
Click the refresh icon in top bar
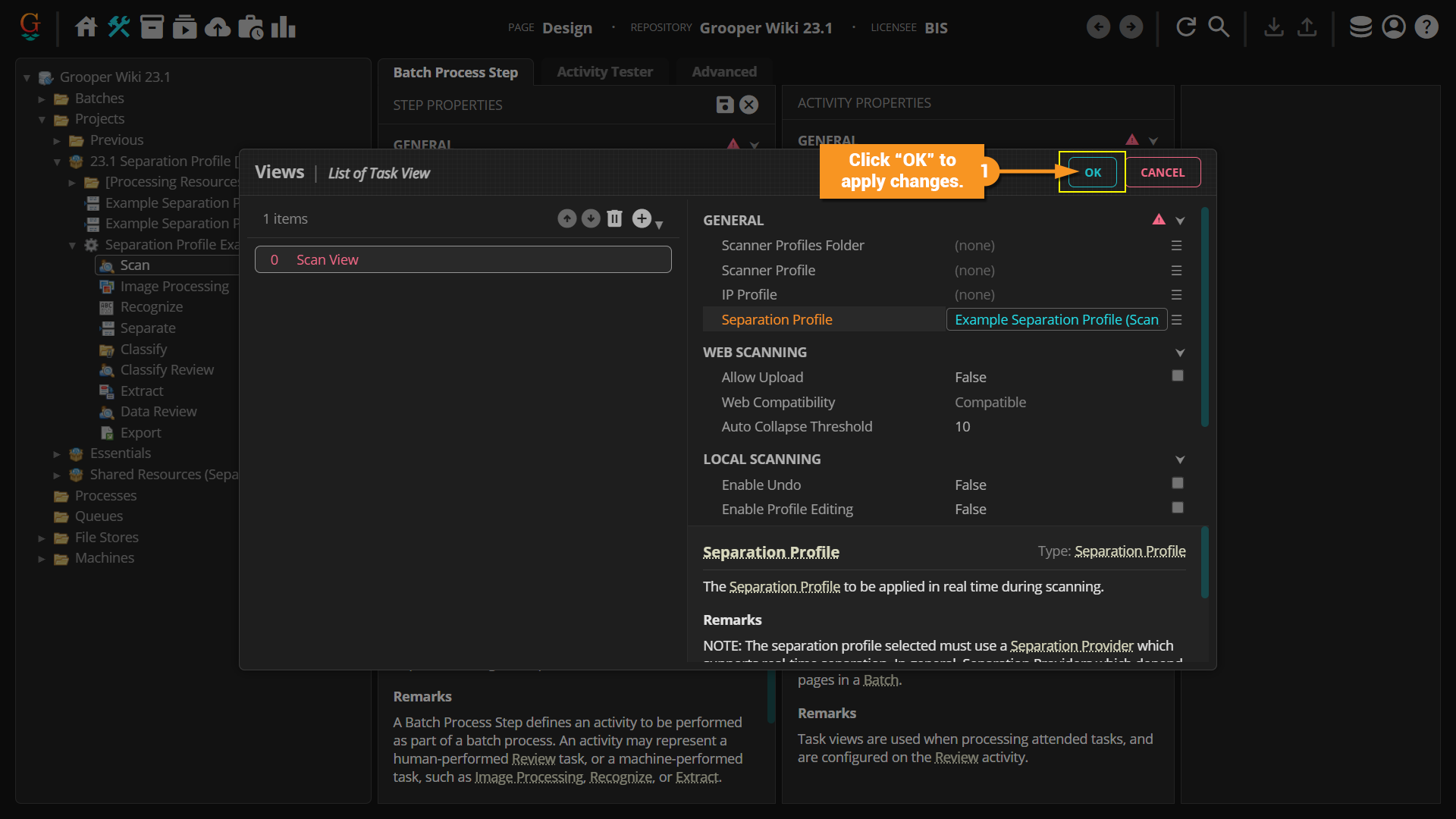(1185, 27)
